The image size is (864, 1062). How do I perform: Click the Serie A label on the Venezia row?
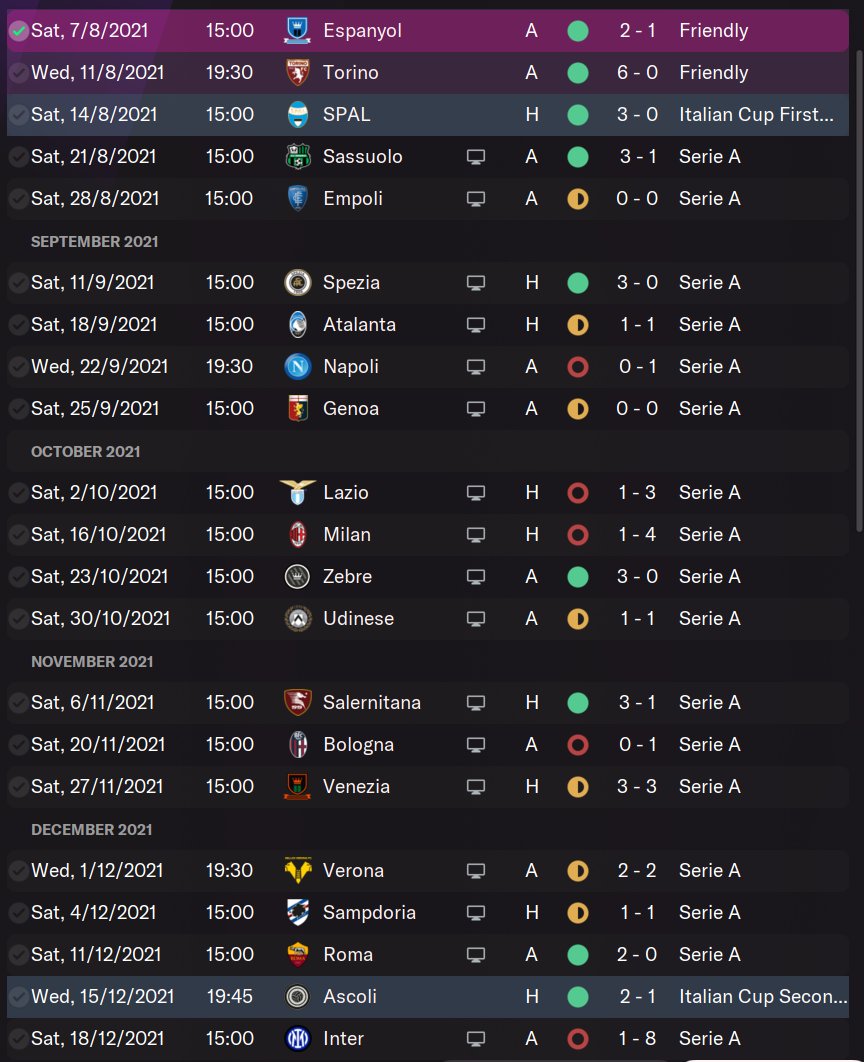click(x=709, y=787)
